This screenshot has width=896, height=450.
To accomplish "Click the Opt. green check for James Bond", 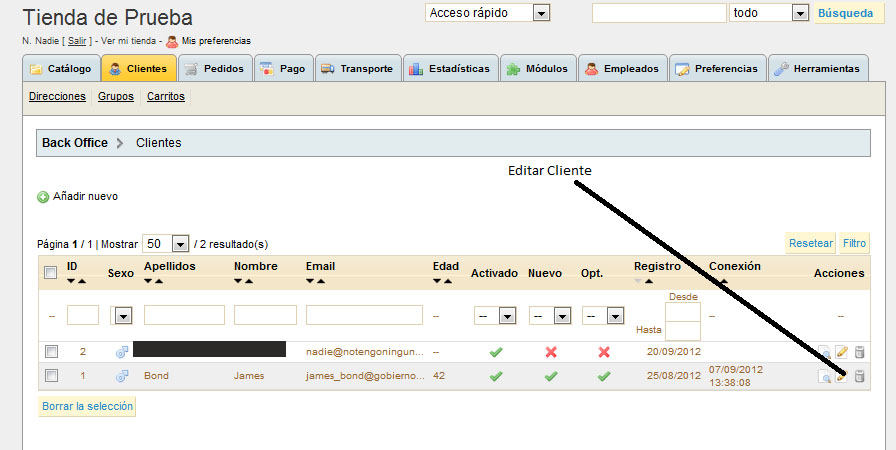I will click(603, 376).
